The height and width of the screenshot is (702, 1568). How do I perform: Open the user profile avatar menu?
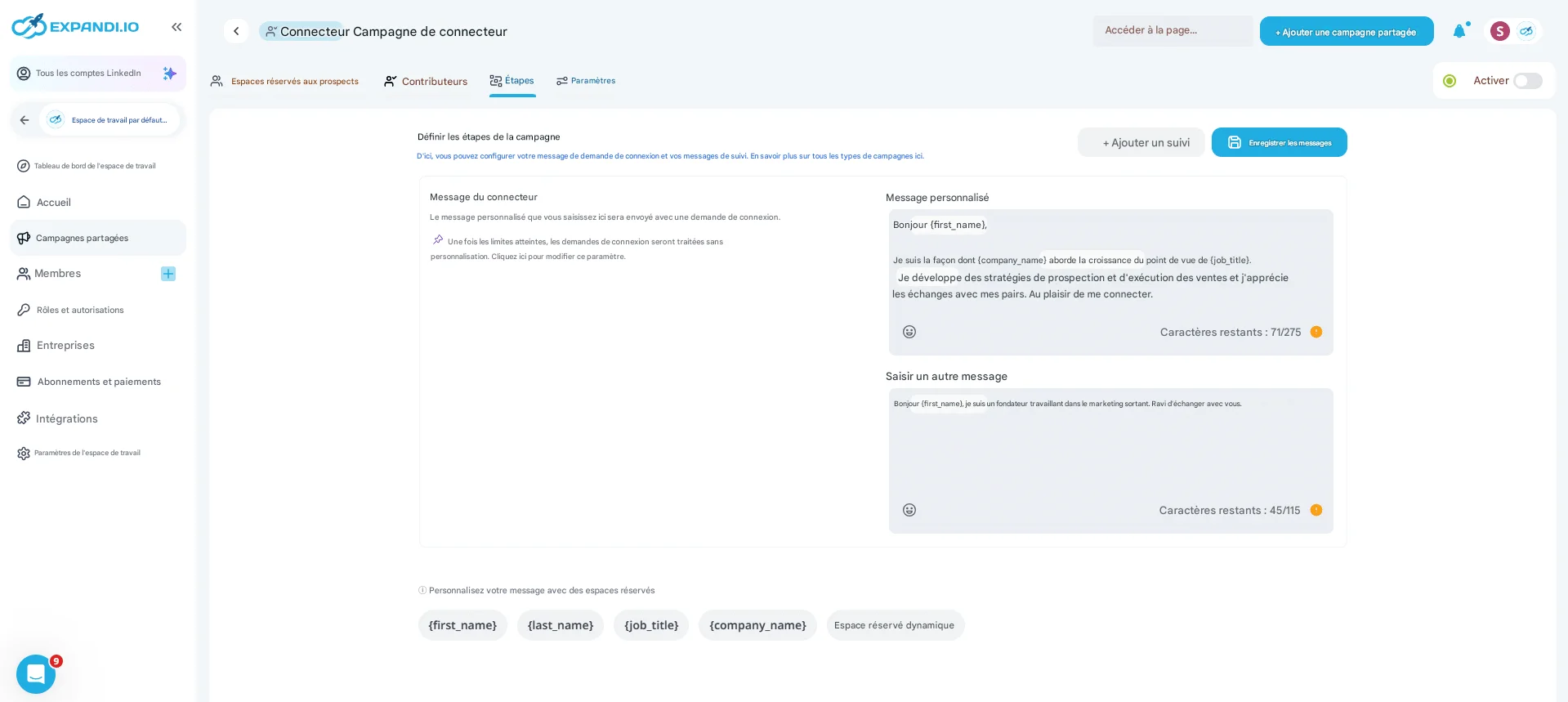point(1500,31)
